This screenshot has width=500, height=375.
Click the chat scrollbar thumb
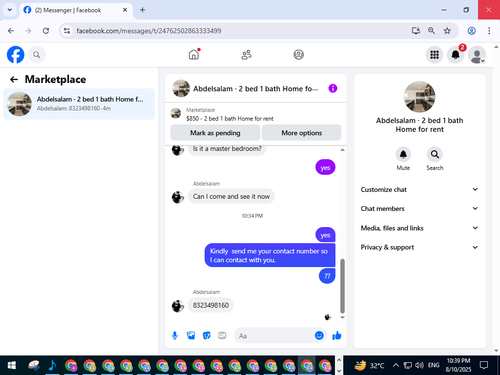click(x=342, y=286)
